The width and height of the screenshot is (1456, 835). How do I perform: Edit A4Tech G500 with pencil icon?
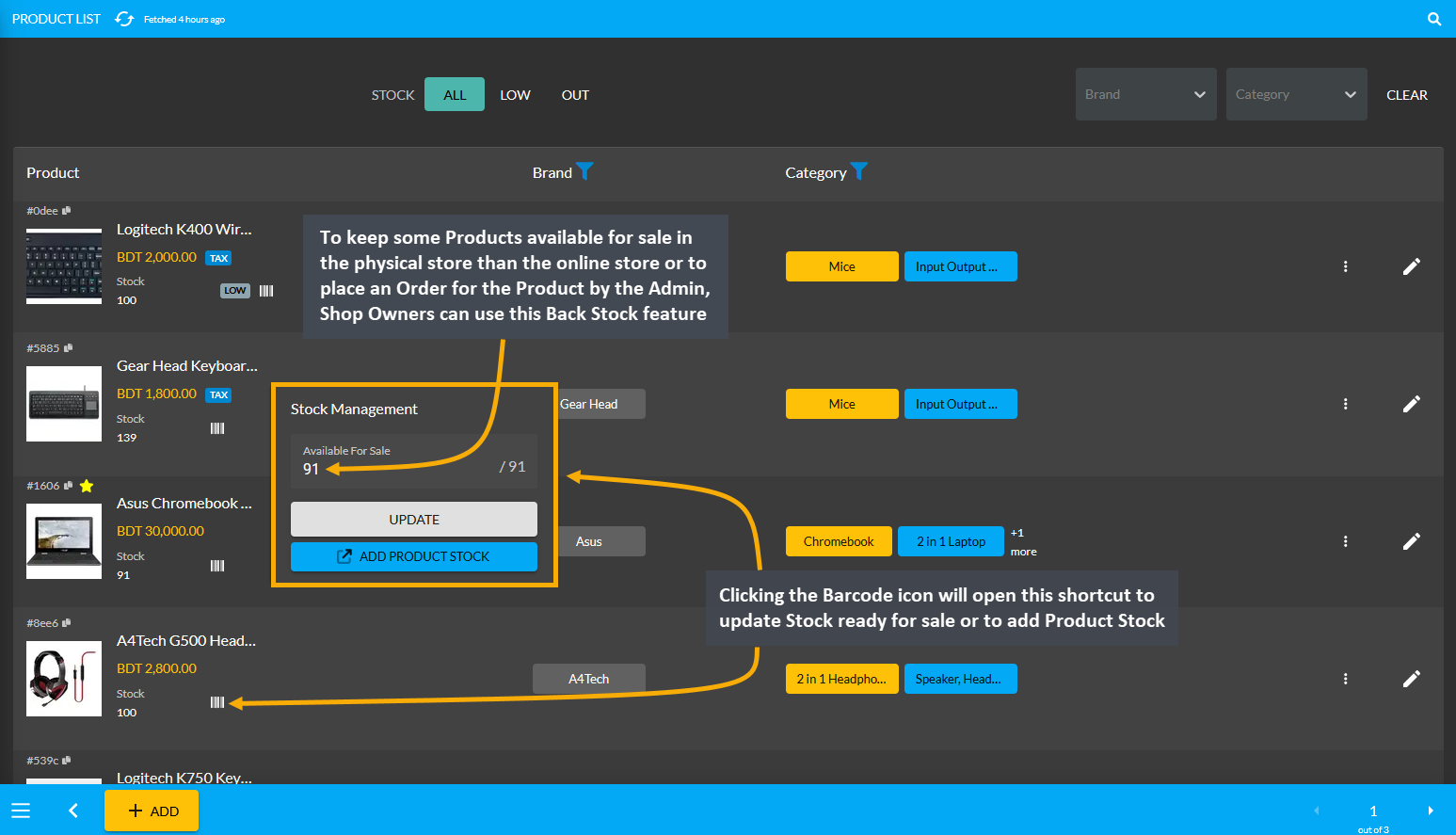pos(1411,679)
